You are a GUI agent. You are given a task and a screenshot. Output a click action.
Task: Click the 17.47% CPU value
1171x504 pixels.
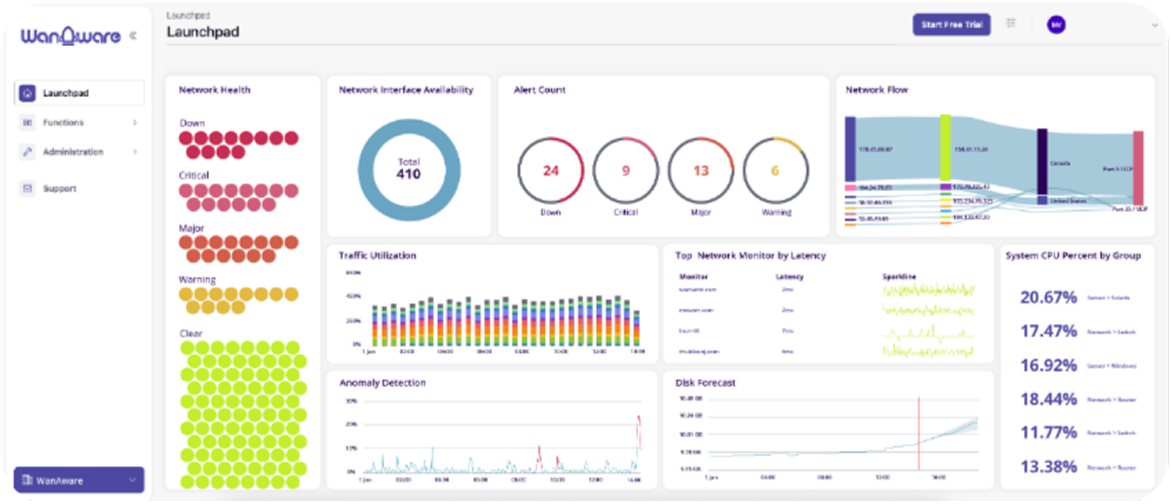point(1049,331)
